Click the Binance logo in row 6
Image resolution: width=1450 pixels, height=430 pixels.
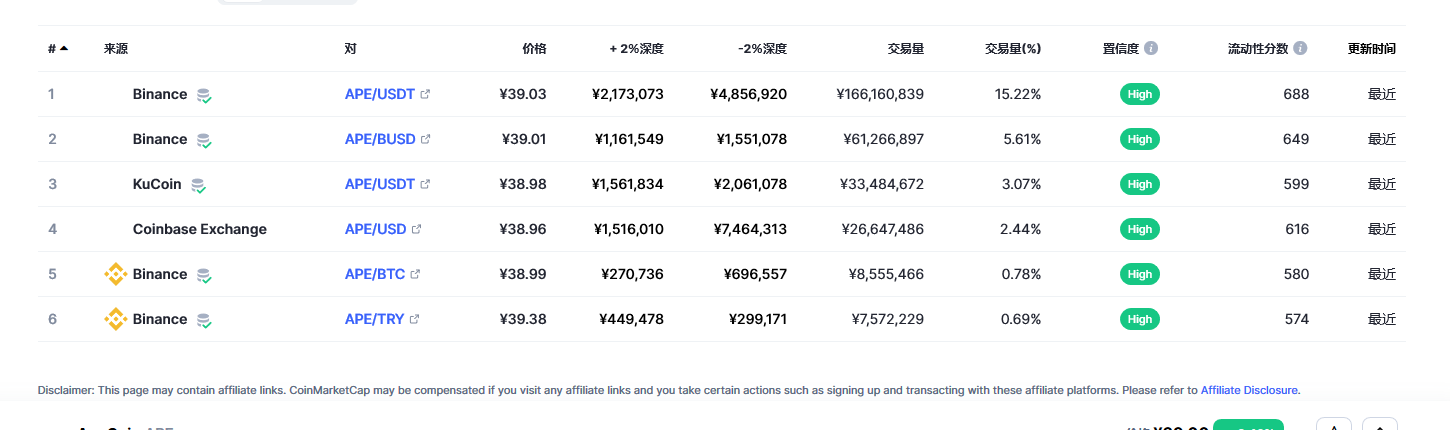coord(116,319)
